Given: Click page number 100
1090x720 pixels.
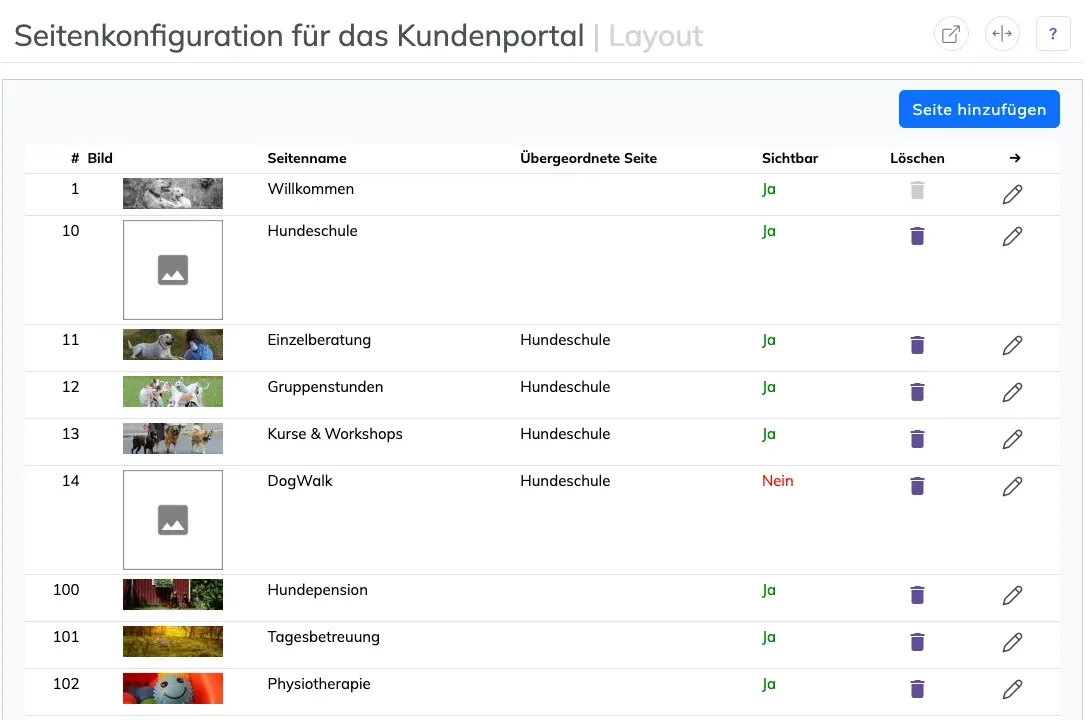Looking at the screenshot, I should click(66, 590).
